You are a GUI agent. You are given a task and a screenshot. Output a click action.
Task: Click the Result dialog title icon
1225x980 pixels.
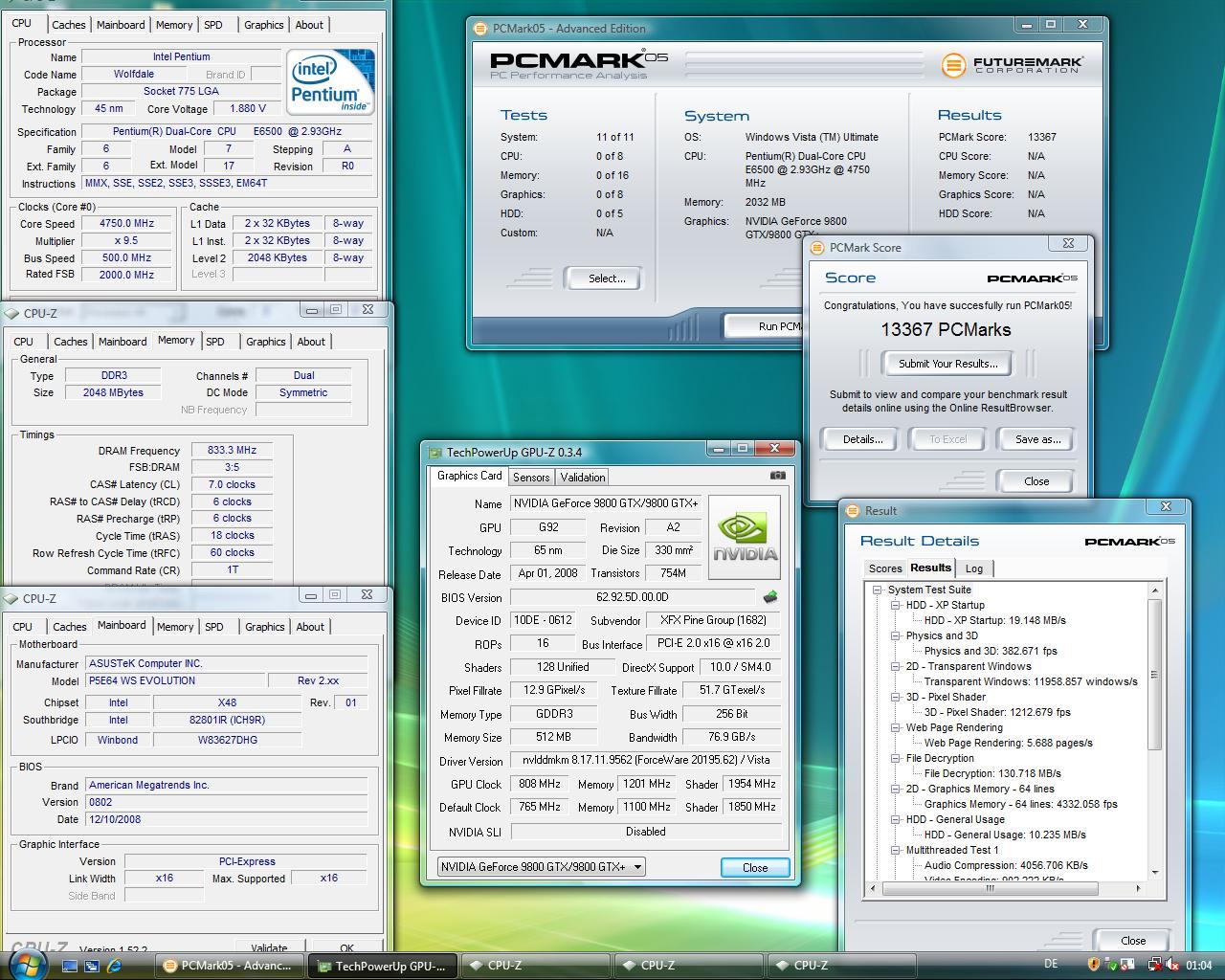pyautogui.click(x=853, y=510)
